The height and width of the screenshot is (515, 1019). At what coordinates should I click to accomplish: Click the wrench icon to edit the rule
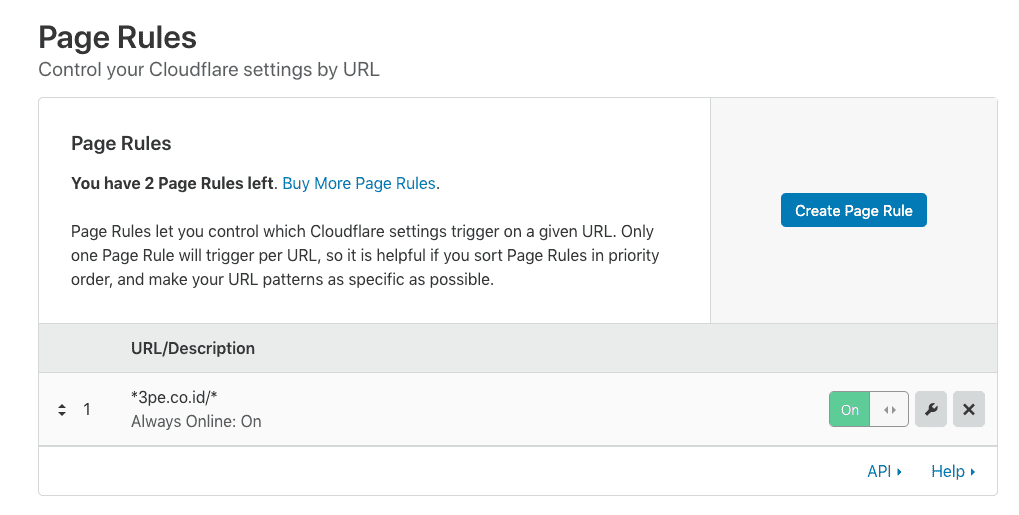point(930,409)
